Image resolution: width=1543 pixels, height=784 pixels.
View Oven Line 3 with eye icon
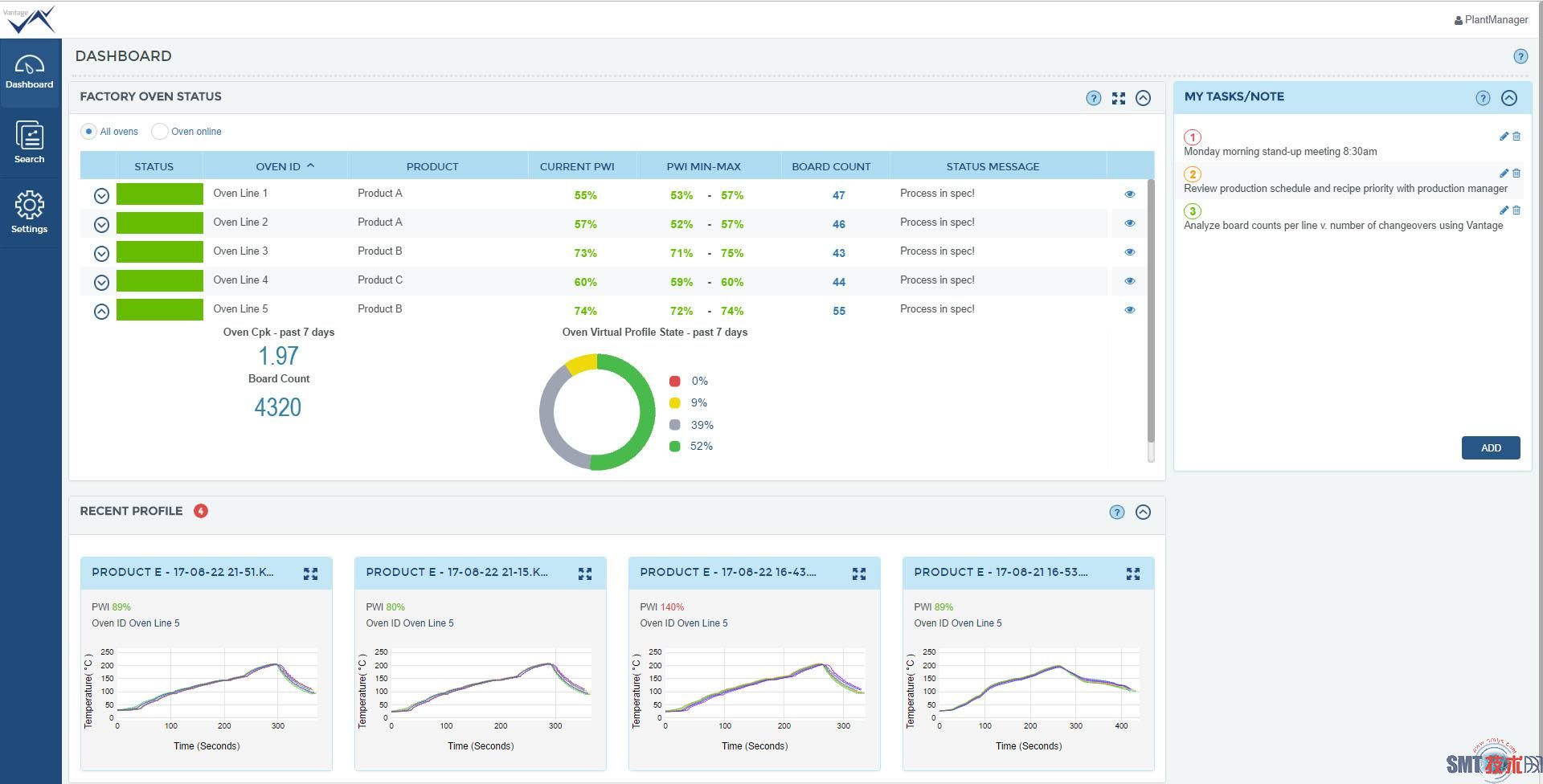point(1129,252)
